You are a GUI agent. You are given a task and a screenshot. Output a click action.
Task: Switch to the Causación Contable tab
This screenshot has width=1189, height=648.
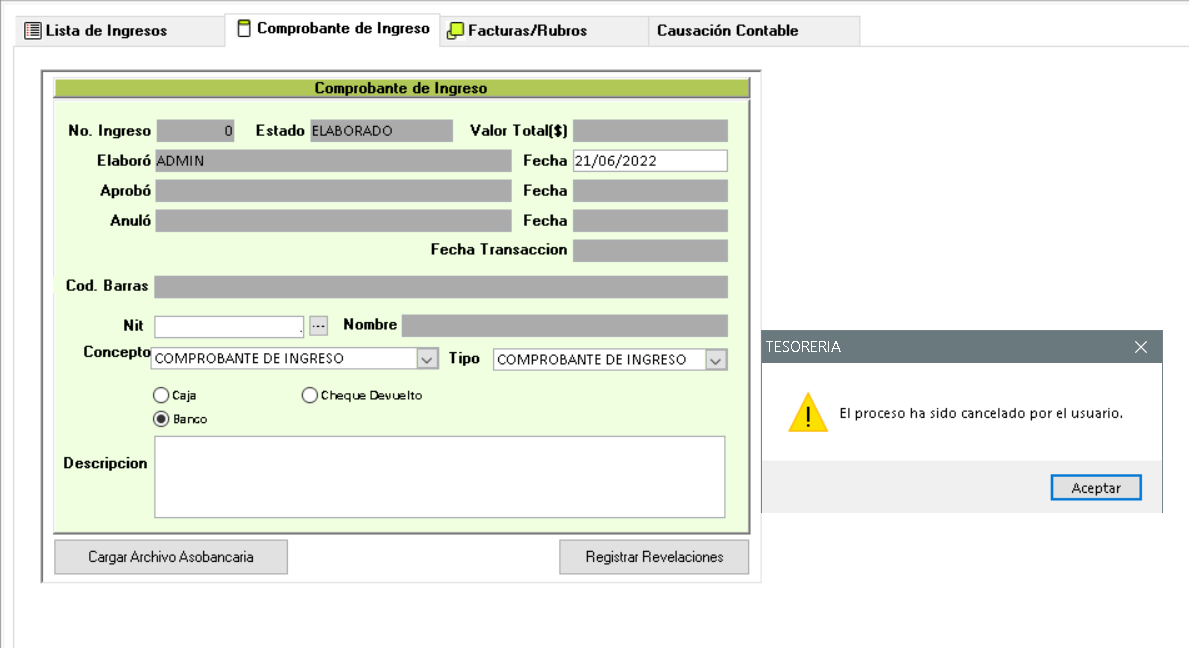(727, 31)
